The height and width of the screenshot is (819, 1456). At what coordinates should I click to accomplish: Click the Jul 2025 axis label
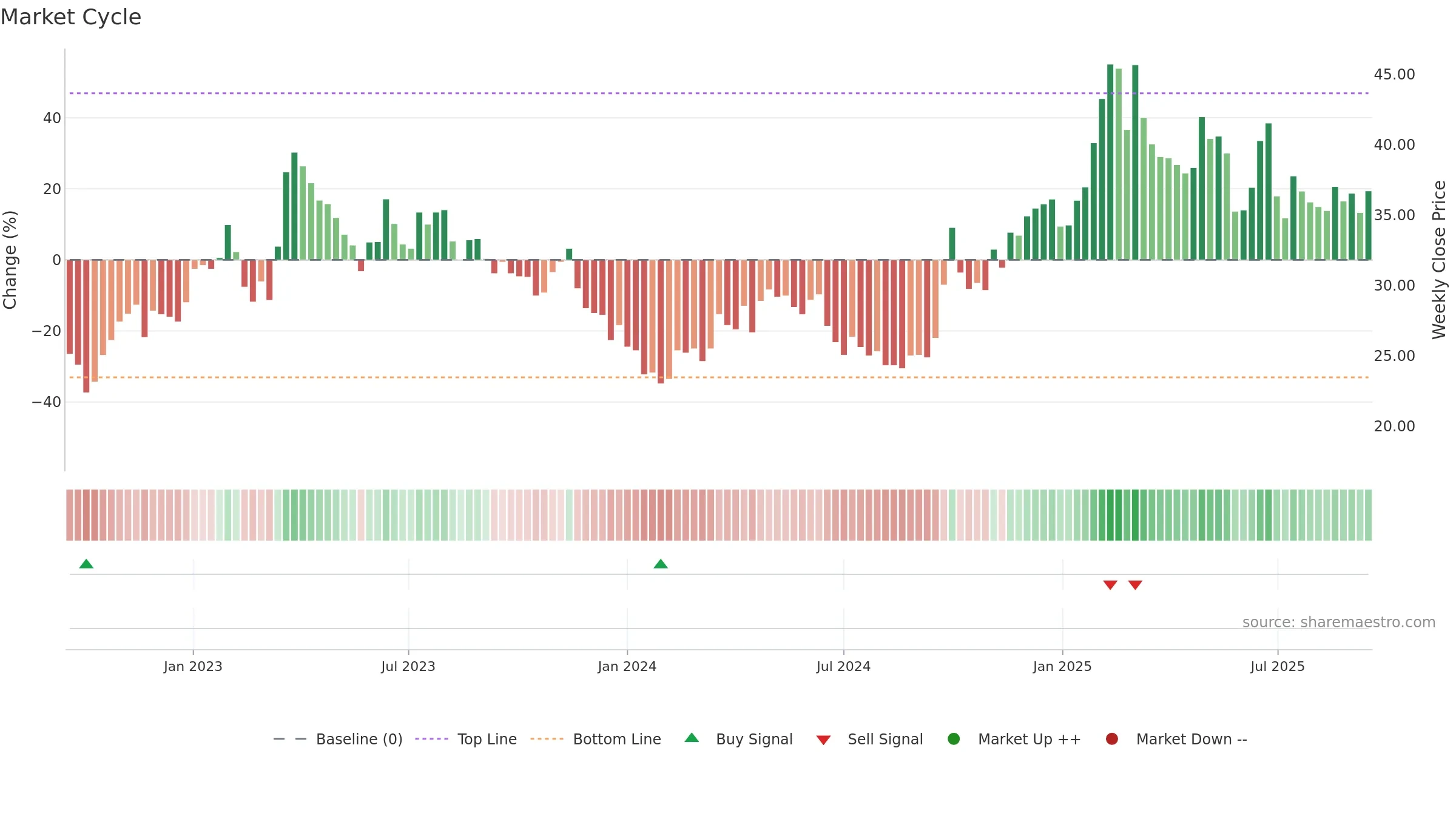(x=1278, y=666)
